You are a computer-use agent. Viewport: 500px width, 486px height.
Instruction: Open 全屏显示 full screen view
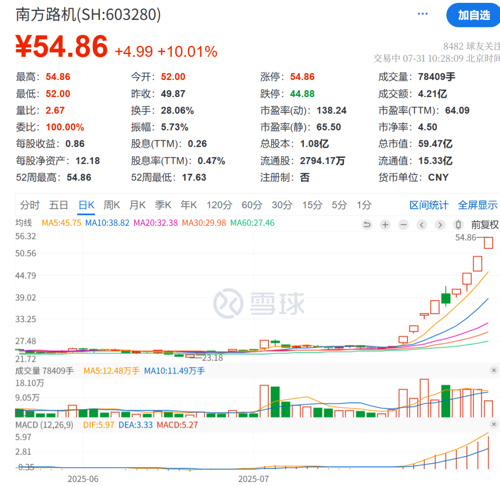pyautogui.click(x=477, y=205)
